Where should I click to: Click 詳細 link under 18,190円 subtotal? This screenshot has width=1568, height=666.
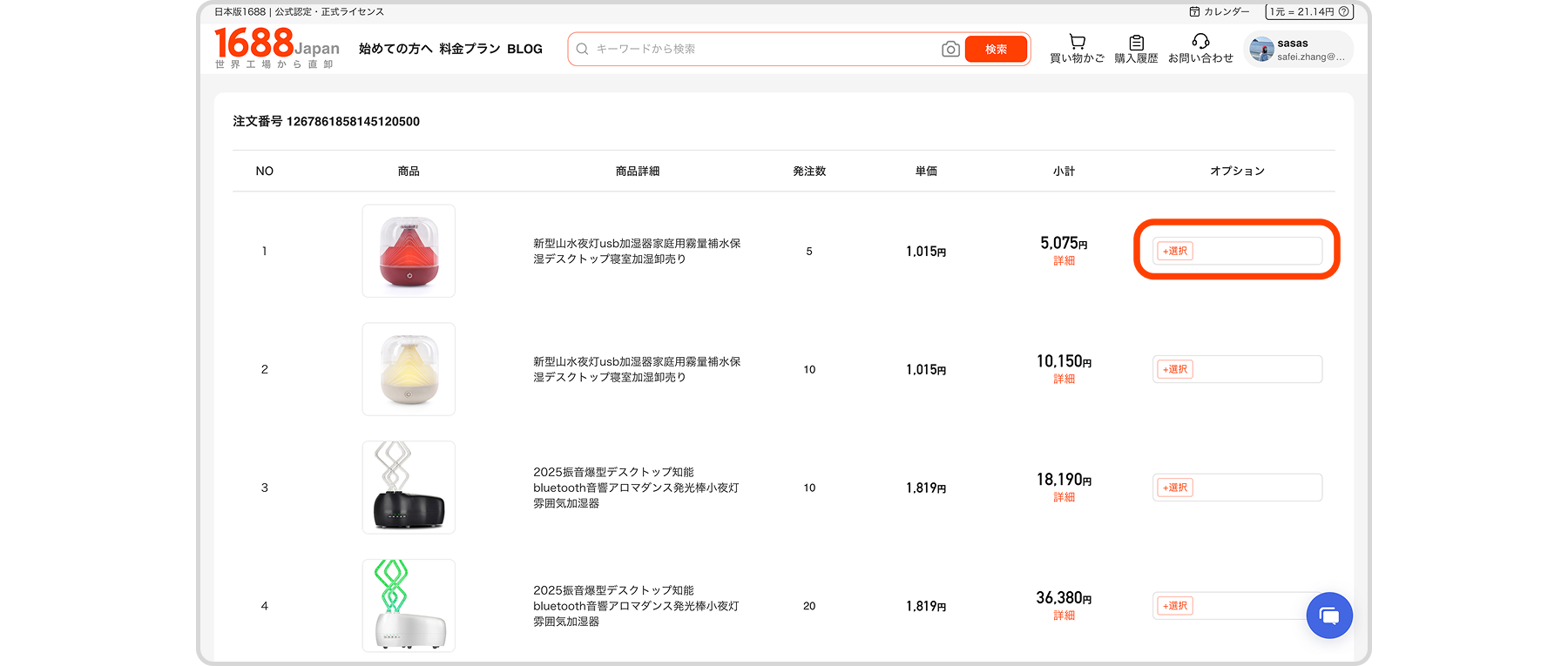(x=1064, y=498)
